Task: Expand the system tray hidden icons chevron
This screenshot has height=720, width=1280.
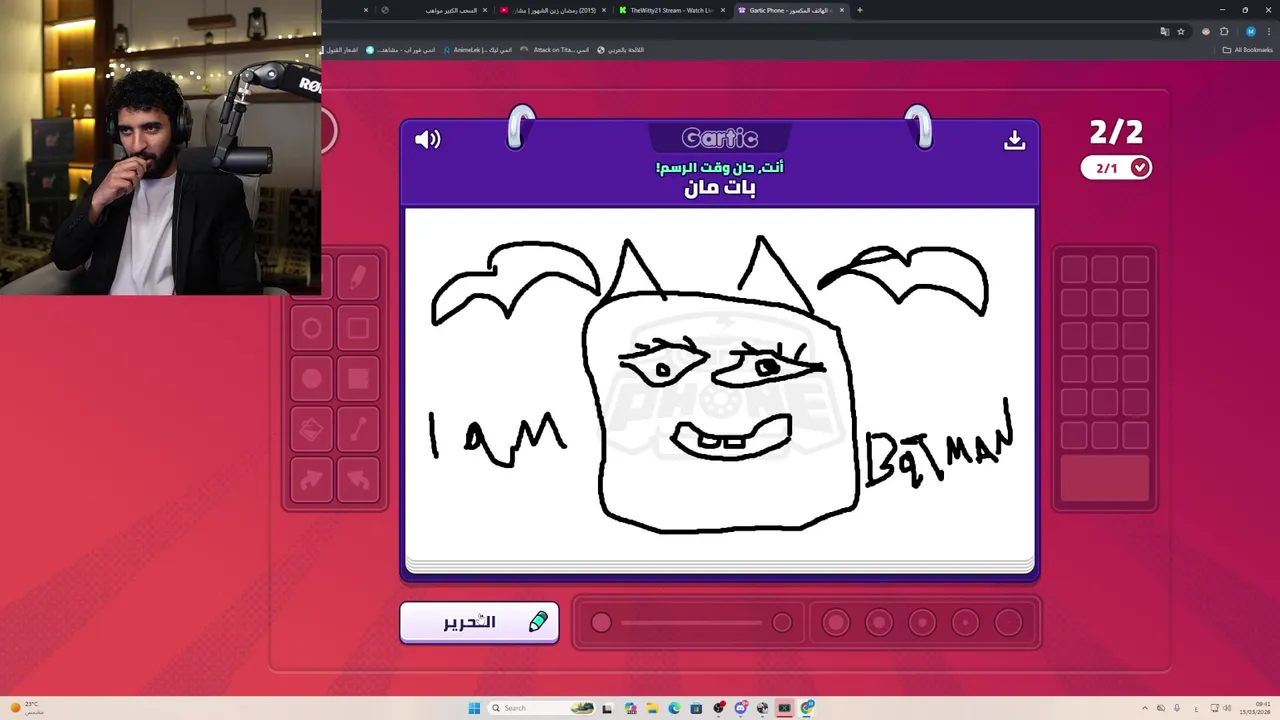Action: 1145,708
